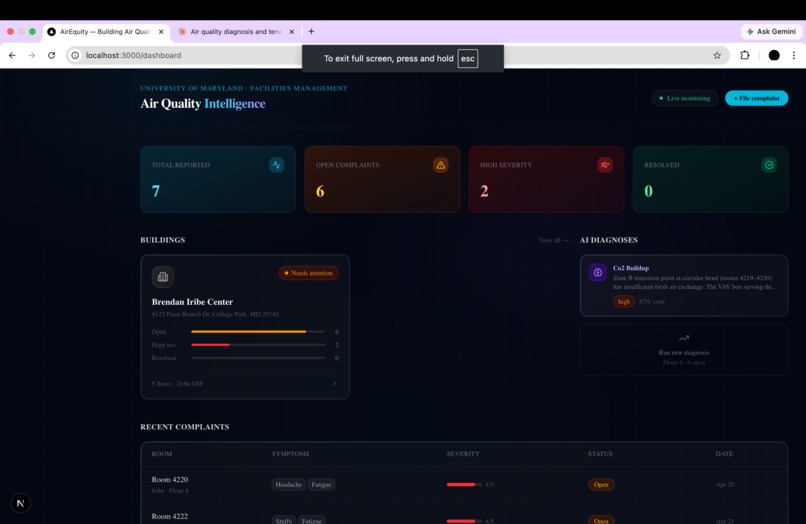
Task: Click the Open Complaints warning triangle icon
Action: 441,165
